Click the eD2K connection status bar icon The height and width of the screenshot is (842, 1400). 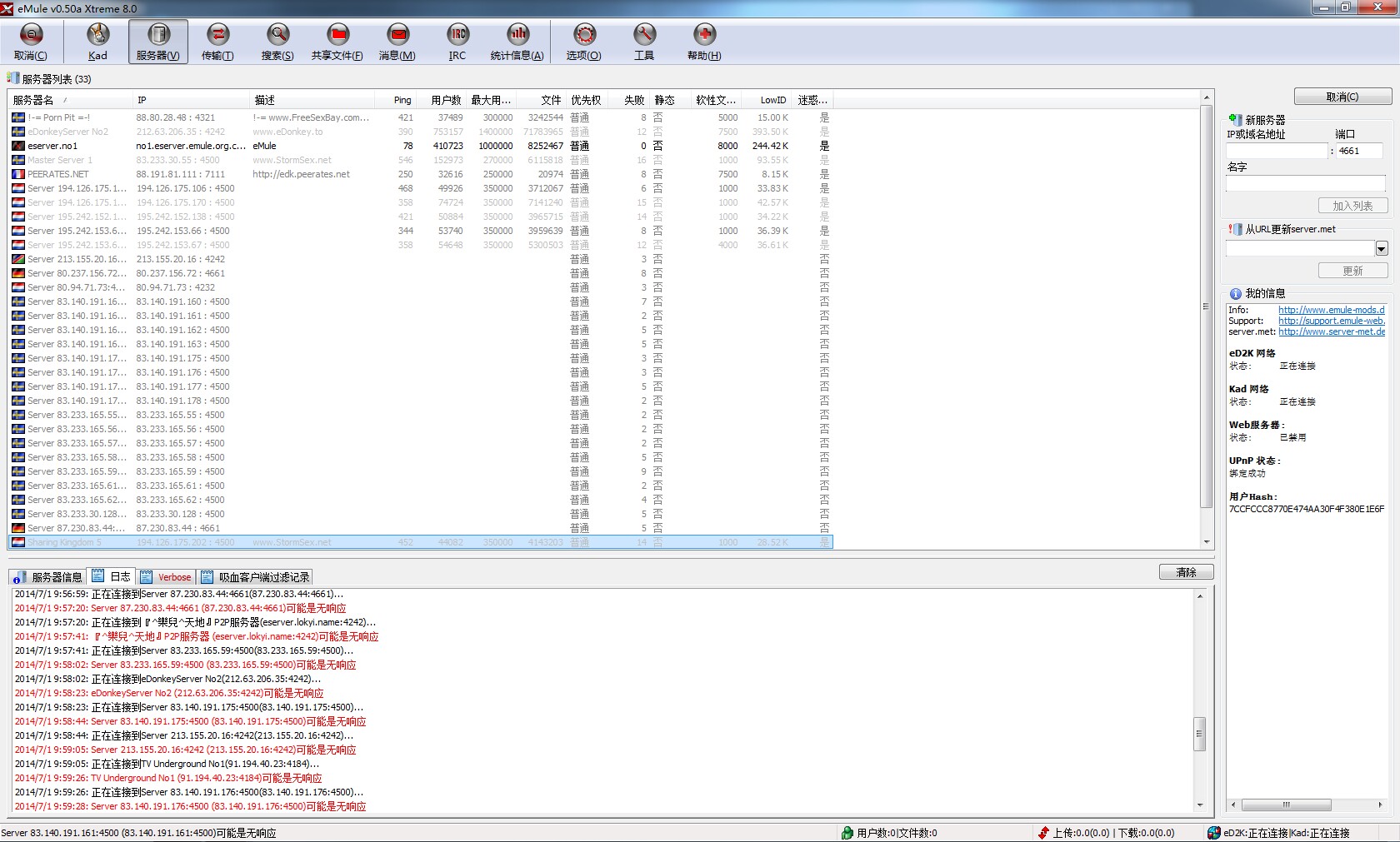pos(1214,833)
